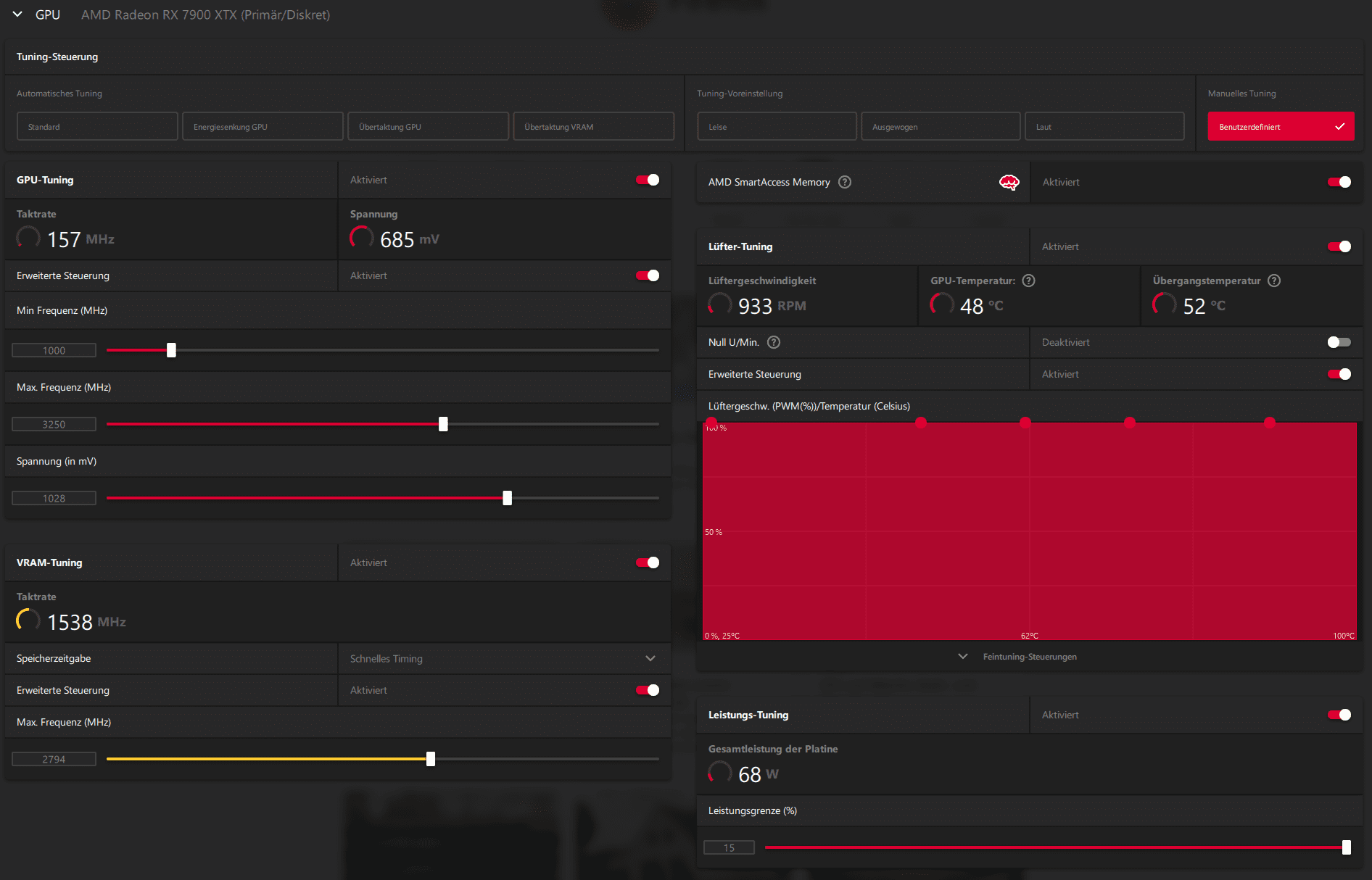Image resolution: width=1372 pixels, height=880 pixels.
Task: Select the first fan curve point
Action: pos(711,423)
